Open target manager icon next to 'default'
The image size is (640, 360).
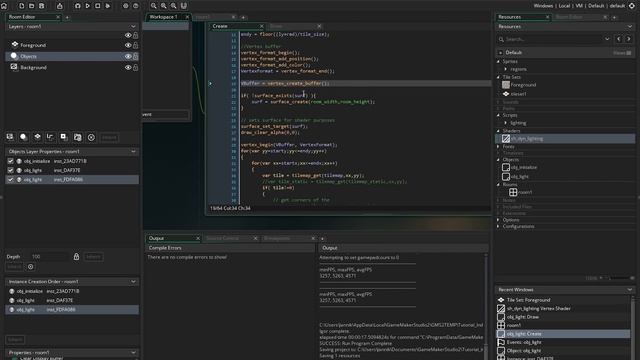pos(632,6)
